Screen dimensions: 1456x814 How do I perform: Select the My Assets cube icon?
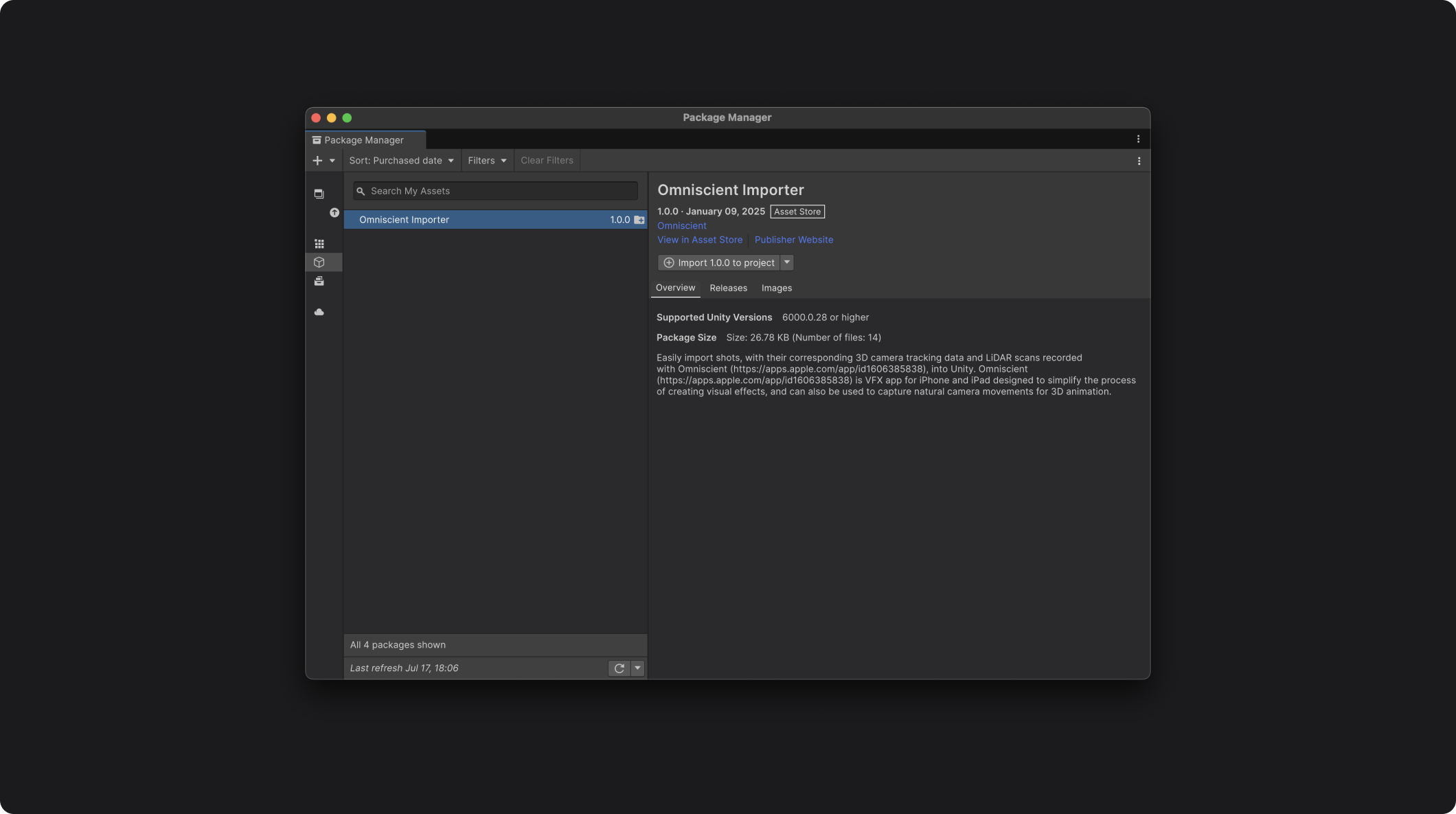click(319, 262)
